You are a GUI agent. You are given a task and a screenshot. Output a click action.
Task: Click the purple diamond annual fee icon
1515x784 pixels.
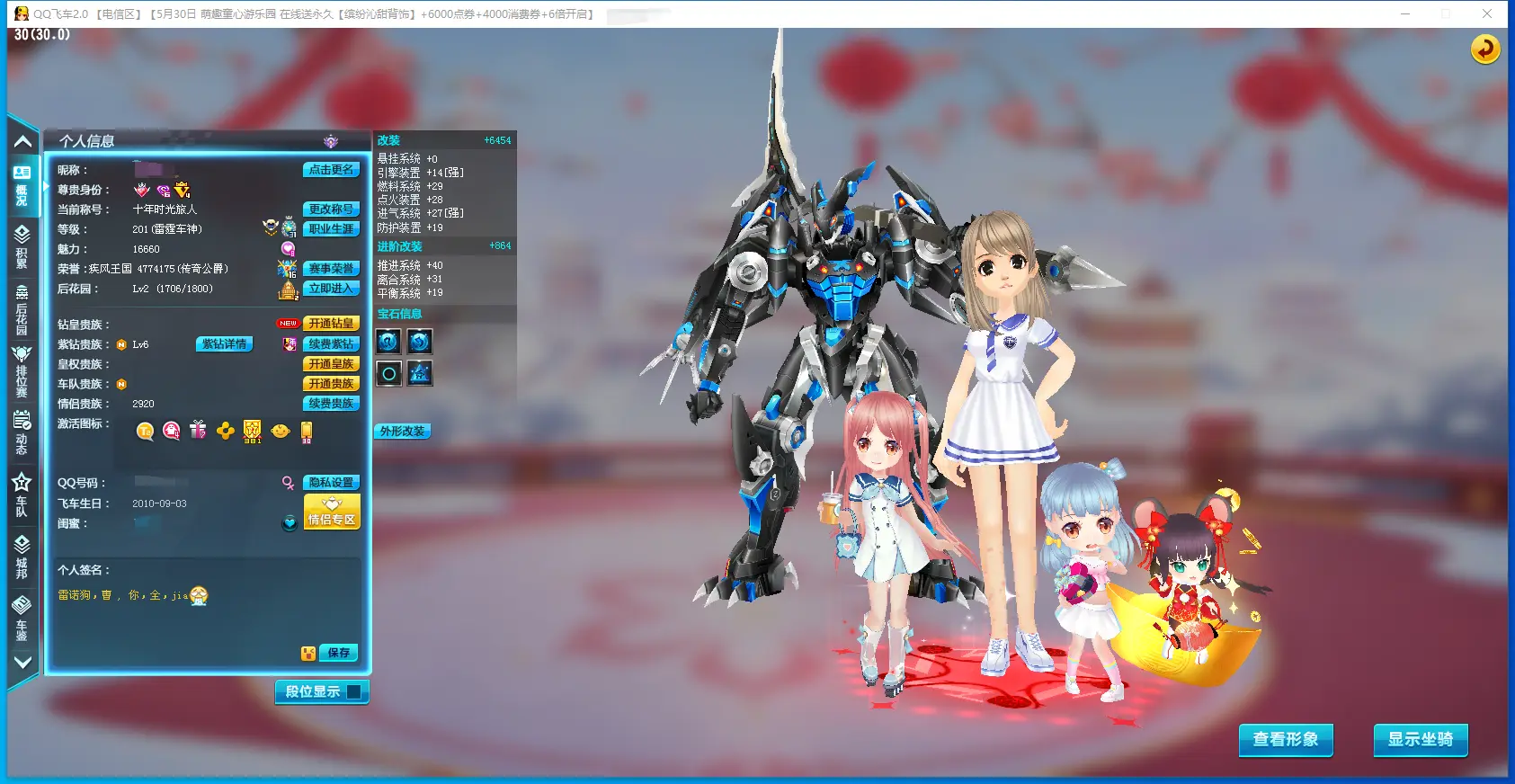(290, 344)
